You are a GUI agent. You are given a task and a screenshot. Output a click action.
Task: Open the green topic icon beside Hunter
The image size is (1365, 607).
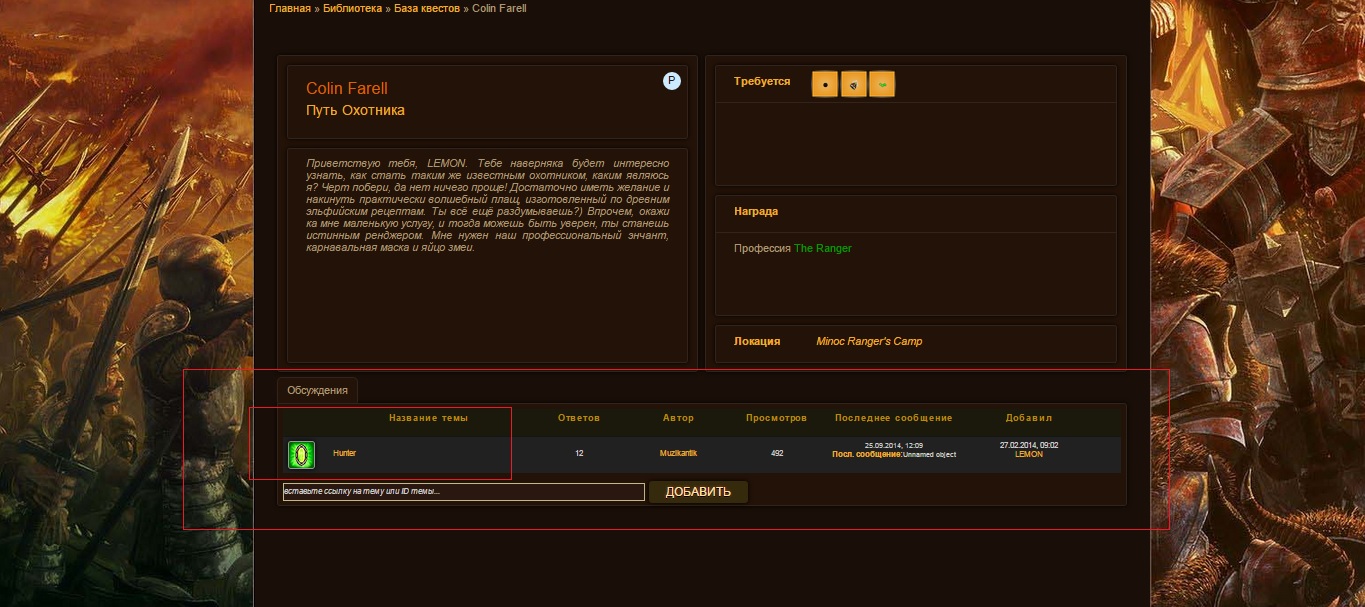pos(301,455)
